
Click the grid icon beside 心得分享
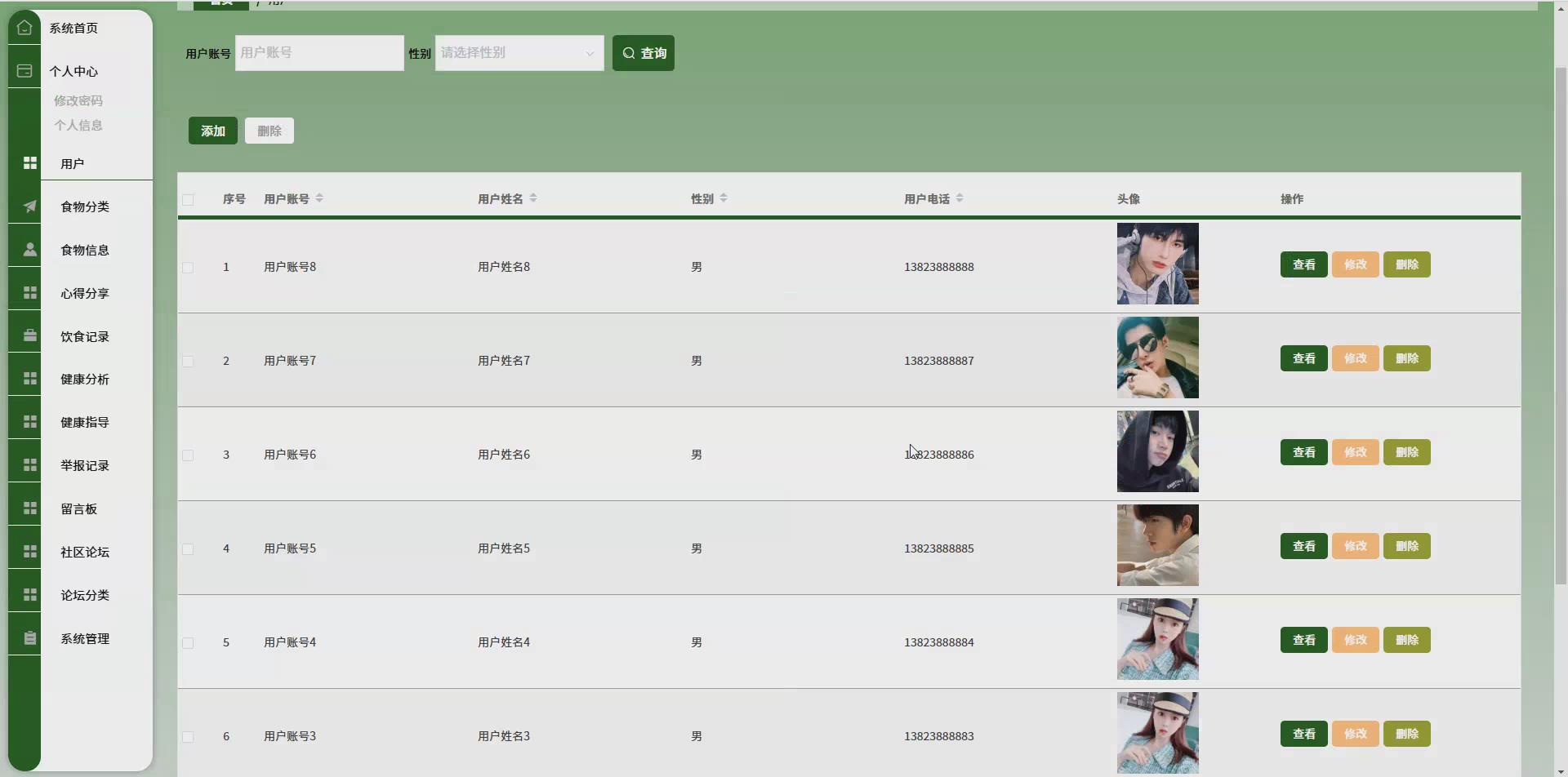30,293
